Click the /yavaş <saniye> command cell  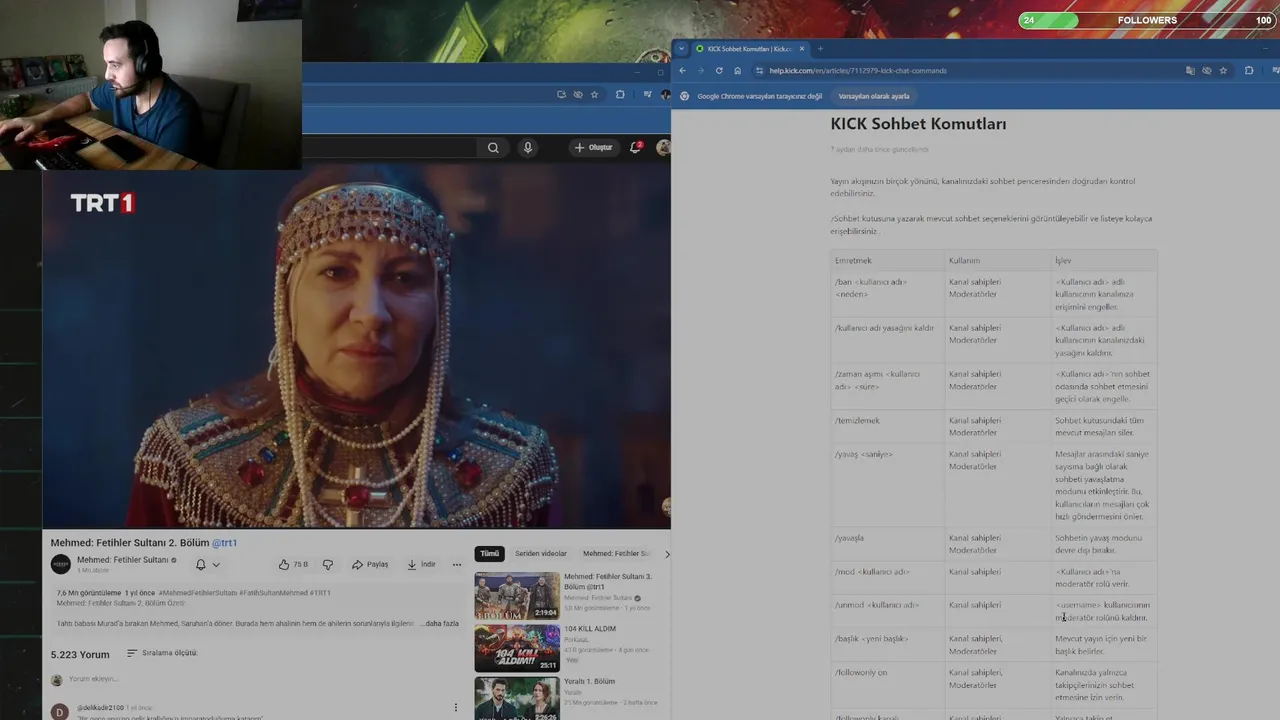coord(887,486)
